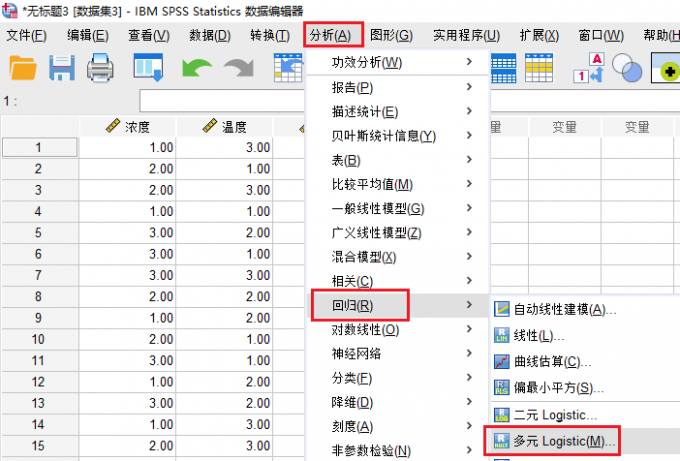Expand the 报告(P) submenu

[398, 88]
